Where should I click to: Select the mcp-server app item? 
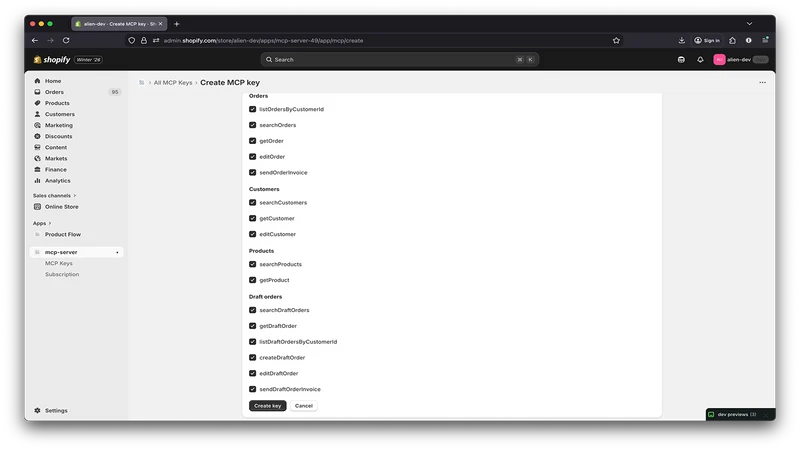(77, 252)
